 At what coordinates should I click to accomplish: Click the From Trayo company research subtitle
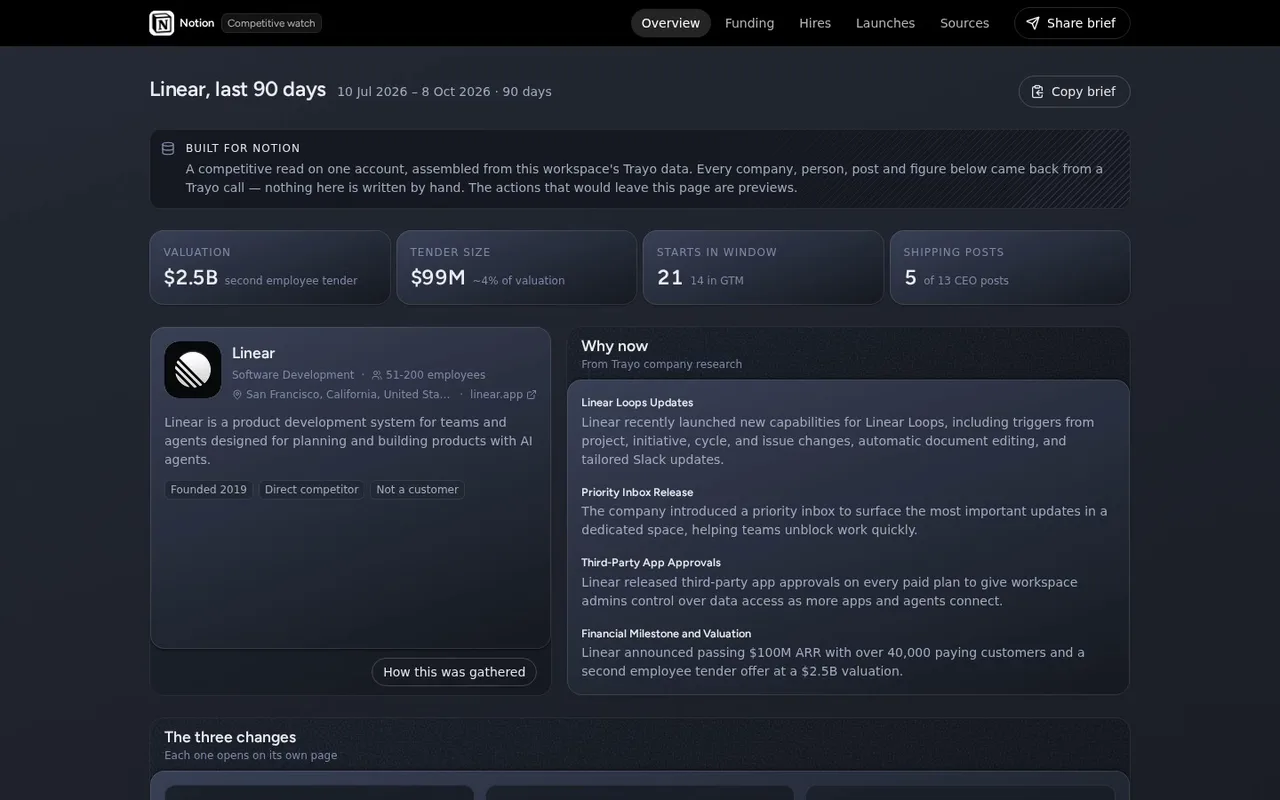coord(662,365)
